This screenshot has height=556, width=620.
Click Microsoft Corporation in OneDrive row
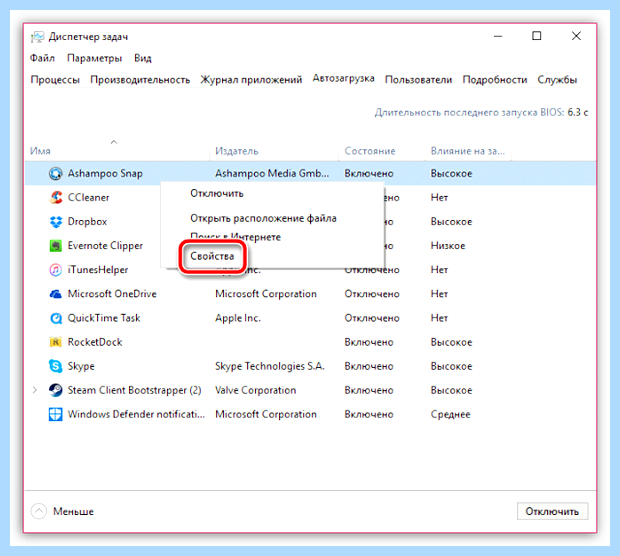[266, 294]
